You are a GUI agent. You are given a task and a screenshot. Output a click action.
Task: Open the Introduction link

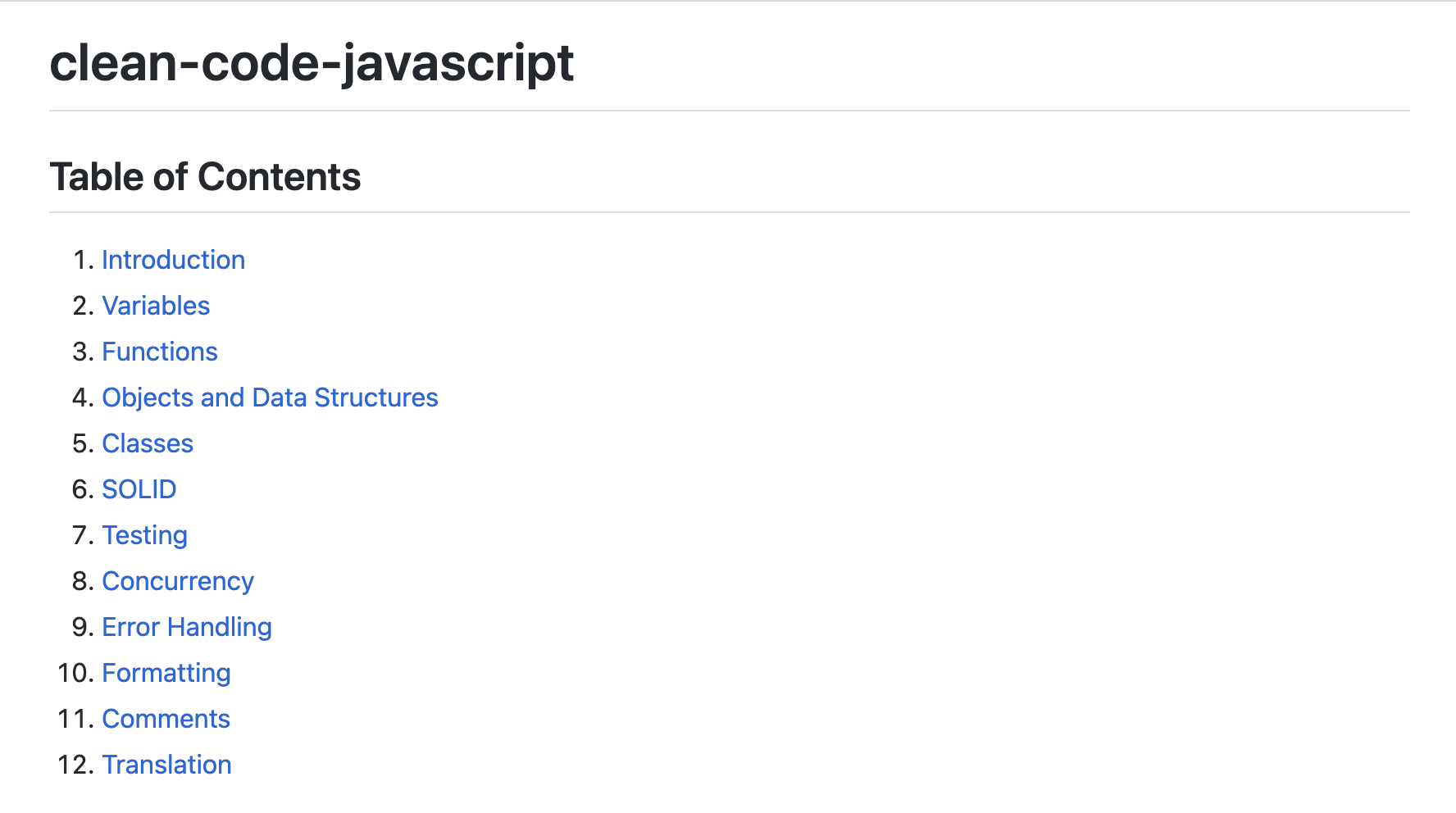point(173,260)
